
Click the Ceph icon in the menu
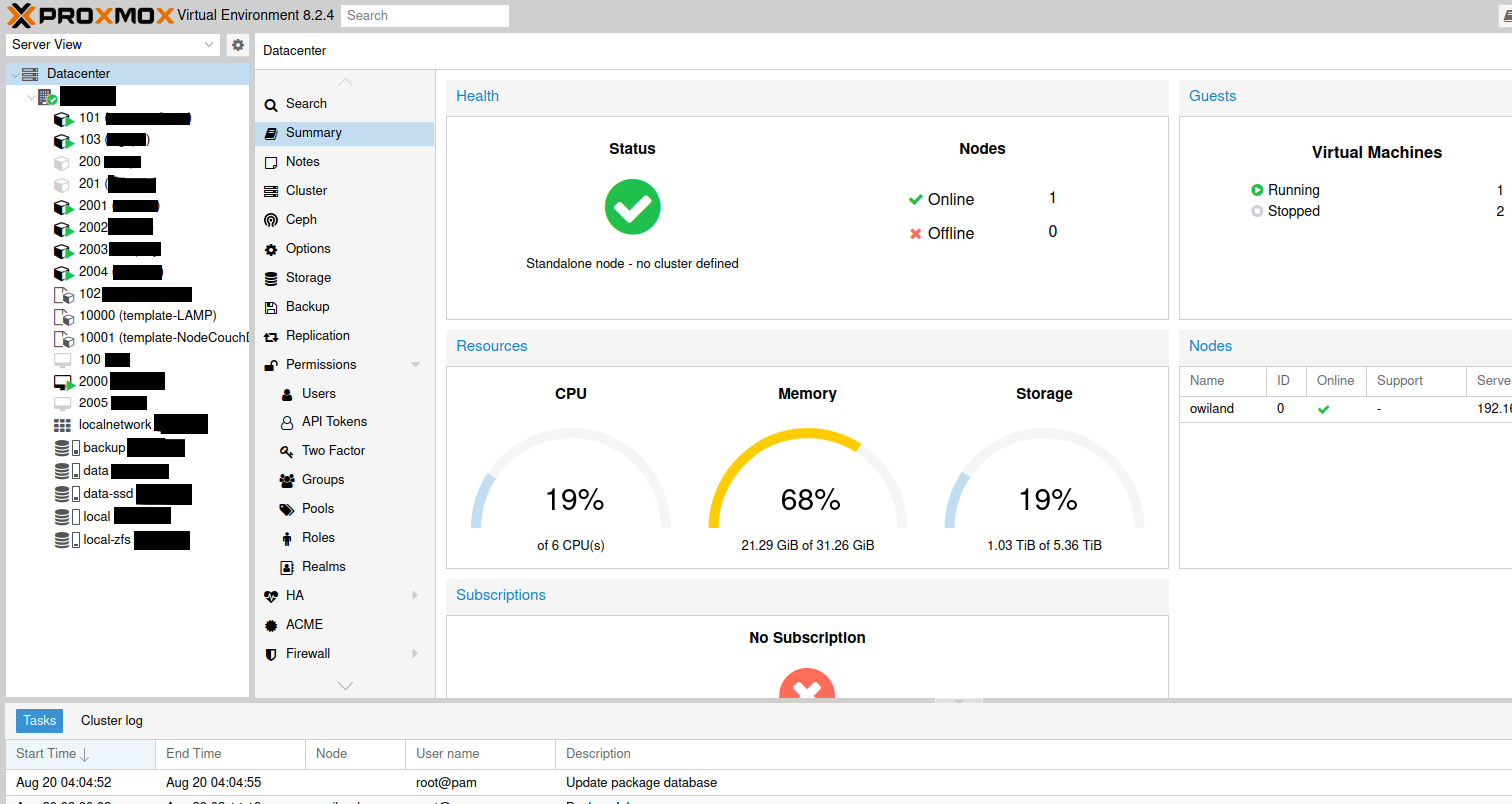[271, 220]
